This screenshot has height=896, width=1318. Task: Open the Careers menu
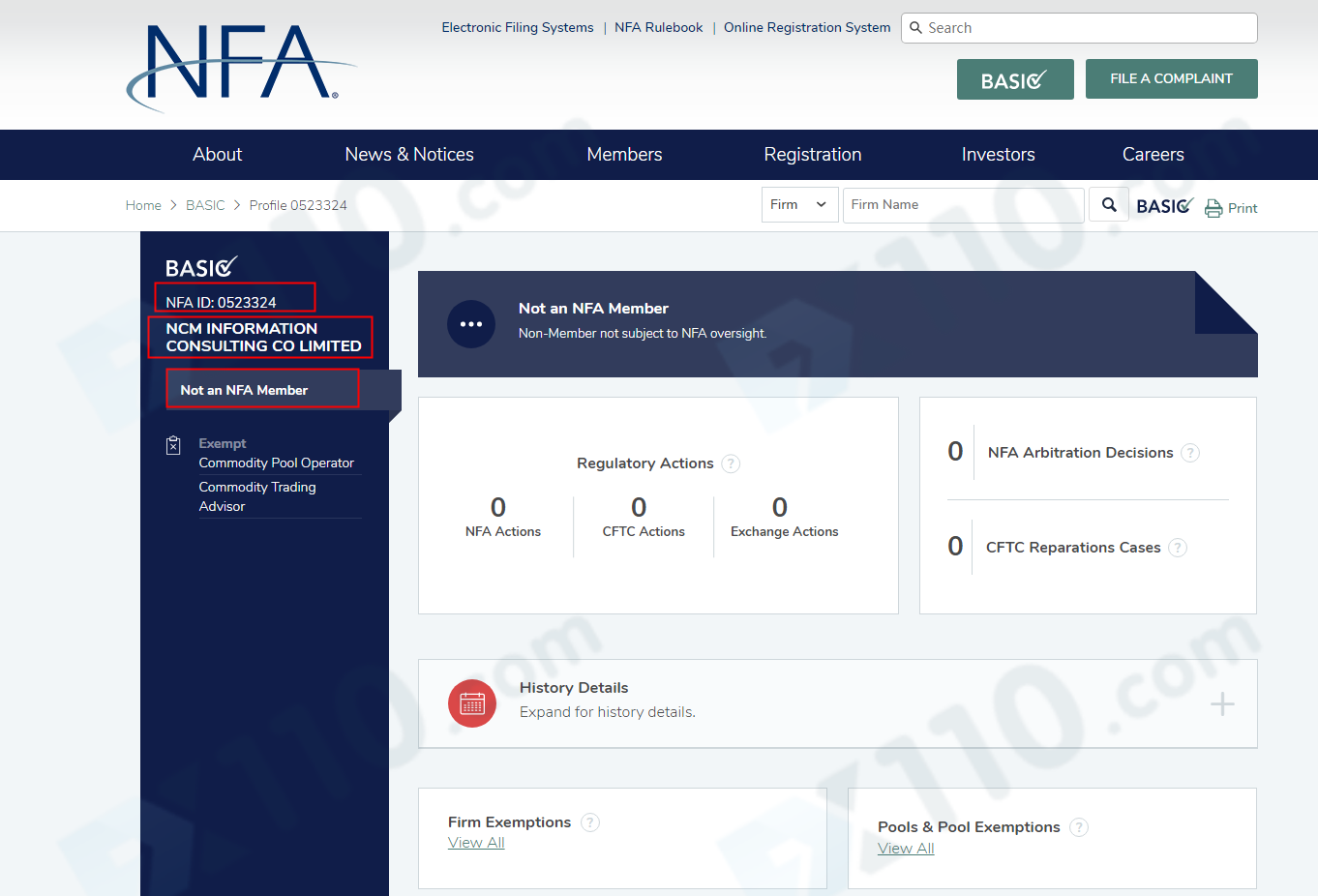tap(1153, 155)
